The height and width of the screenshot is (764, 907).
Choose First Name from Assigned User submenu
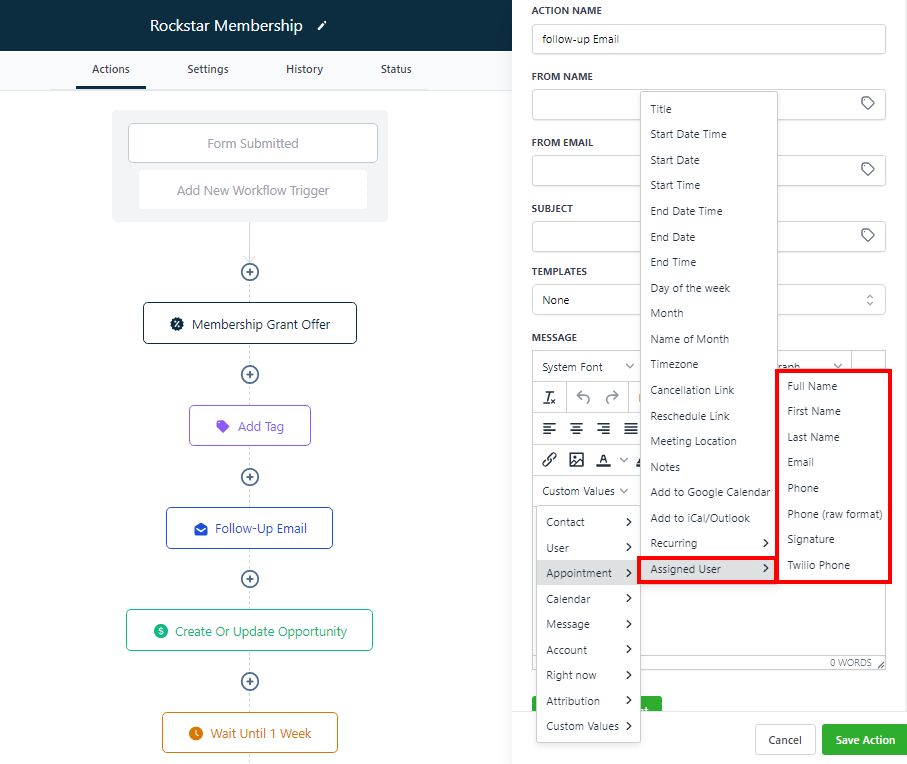pyautogui.click(x=813, y=411)
